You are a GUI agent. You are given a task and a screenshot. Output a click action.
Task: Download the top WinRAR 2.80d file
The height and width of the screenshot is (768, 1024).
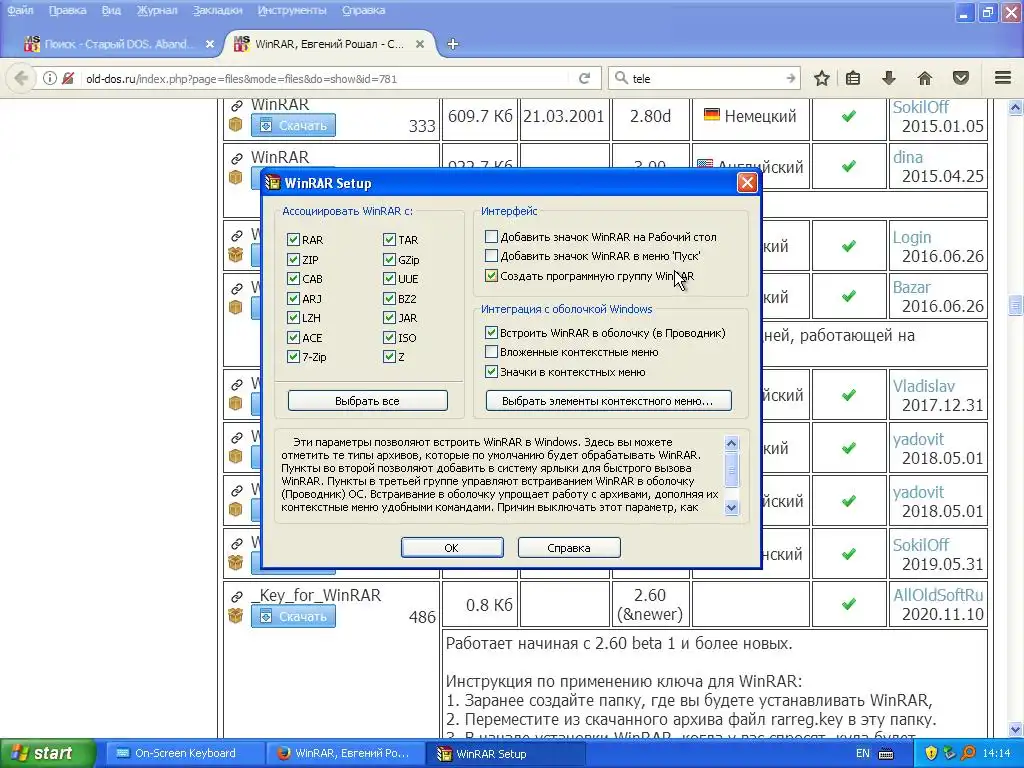tap(293, 125)
